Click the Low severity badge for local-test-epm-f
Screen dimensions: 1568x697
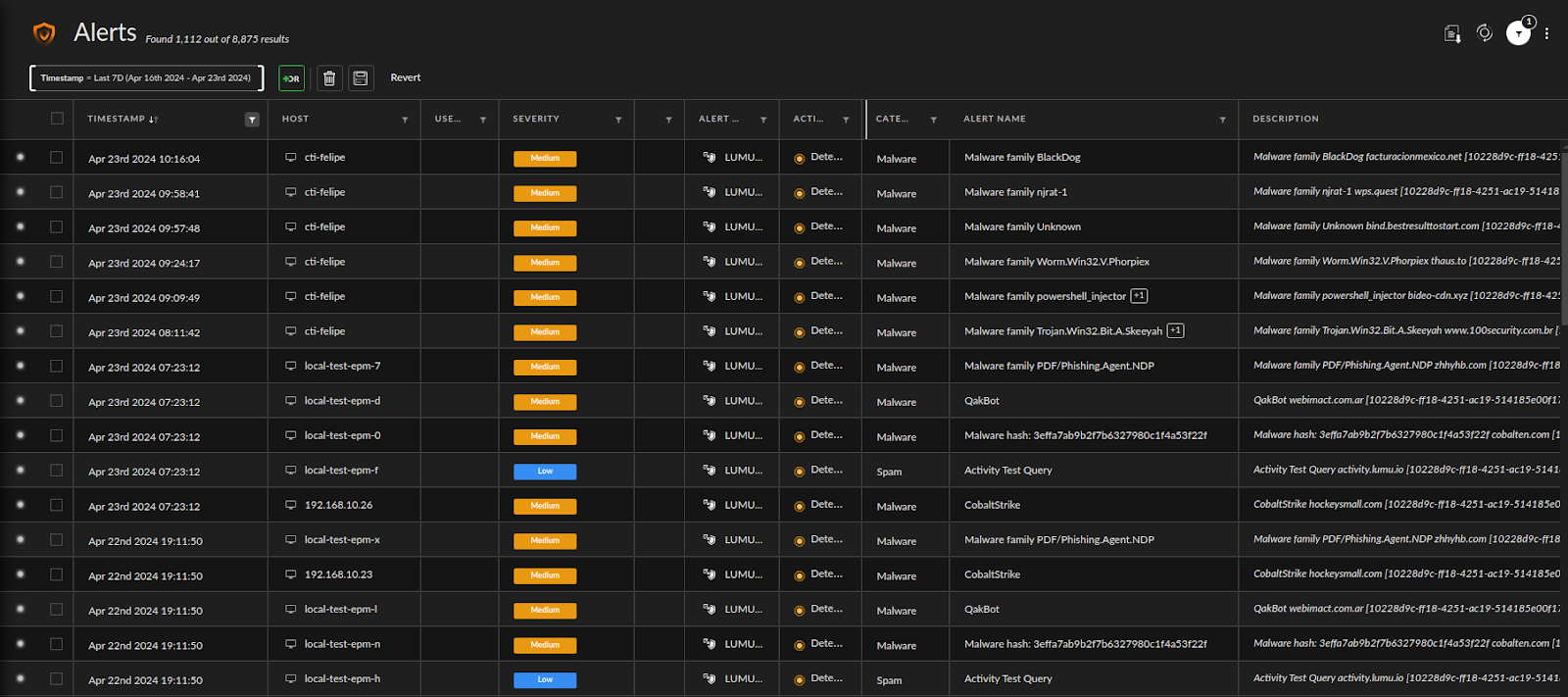coord(545,472)
